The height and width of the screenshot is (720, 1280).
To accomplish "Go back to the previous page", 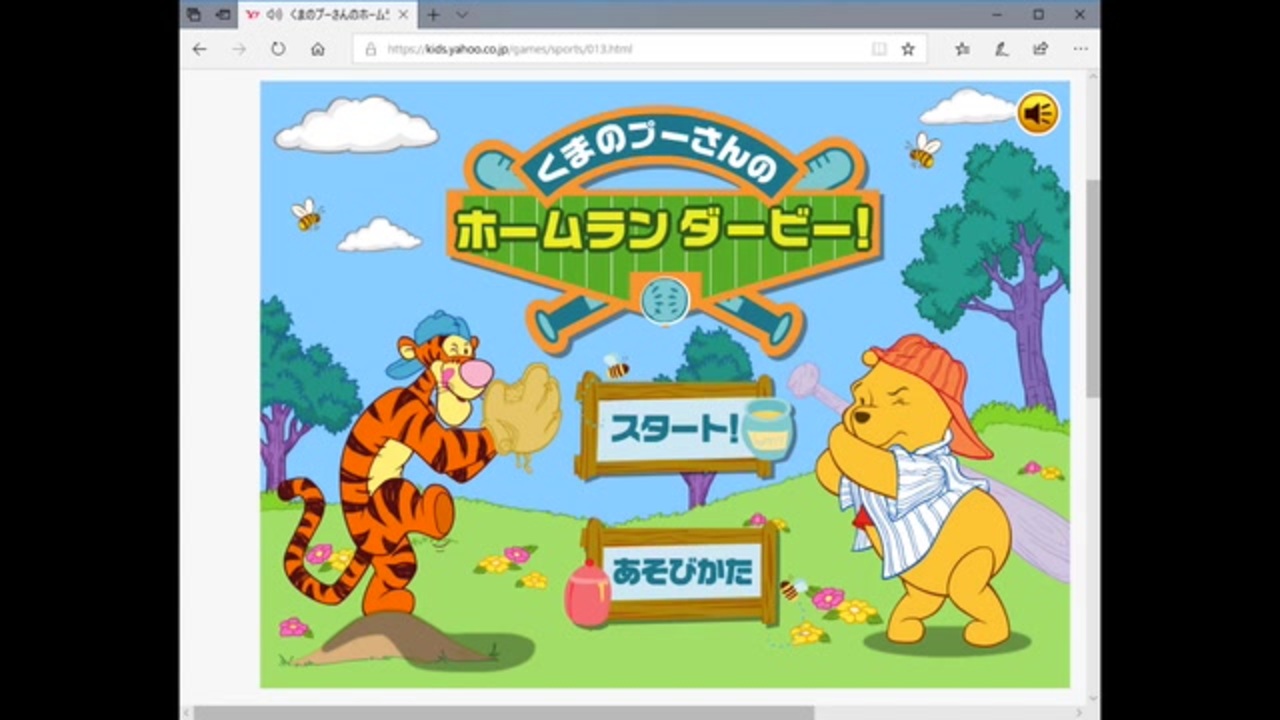I will pyautogui.click(x=199, y=48).
